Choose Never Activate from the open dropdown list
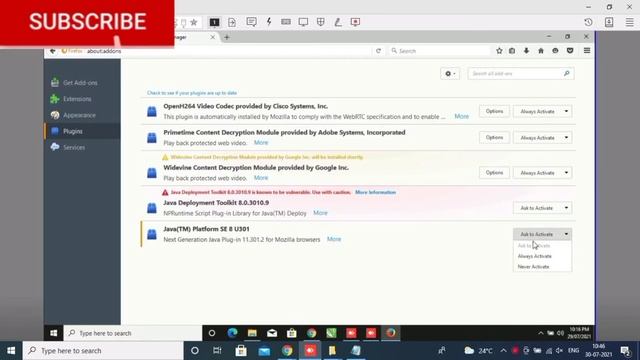The image size is (640, 360). tap(533, 267)
